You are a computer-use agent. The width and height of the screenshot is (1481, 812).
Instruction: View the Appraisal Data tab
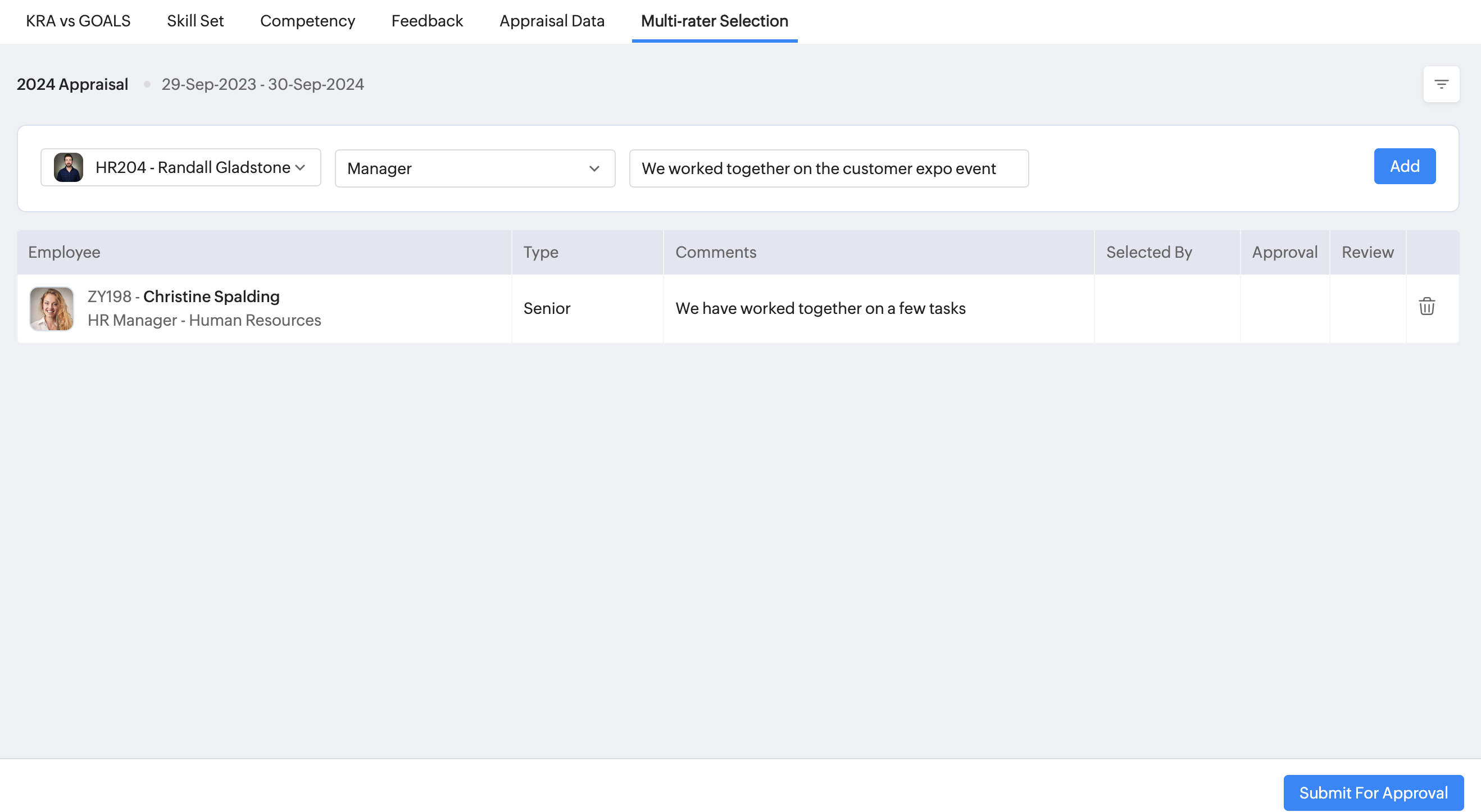(551, 21)
